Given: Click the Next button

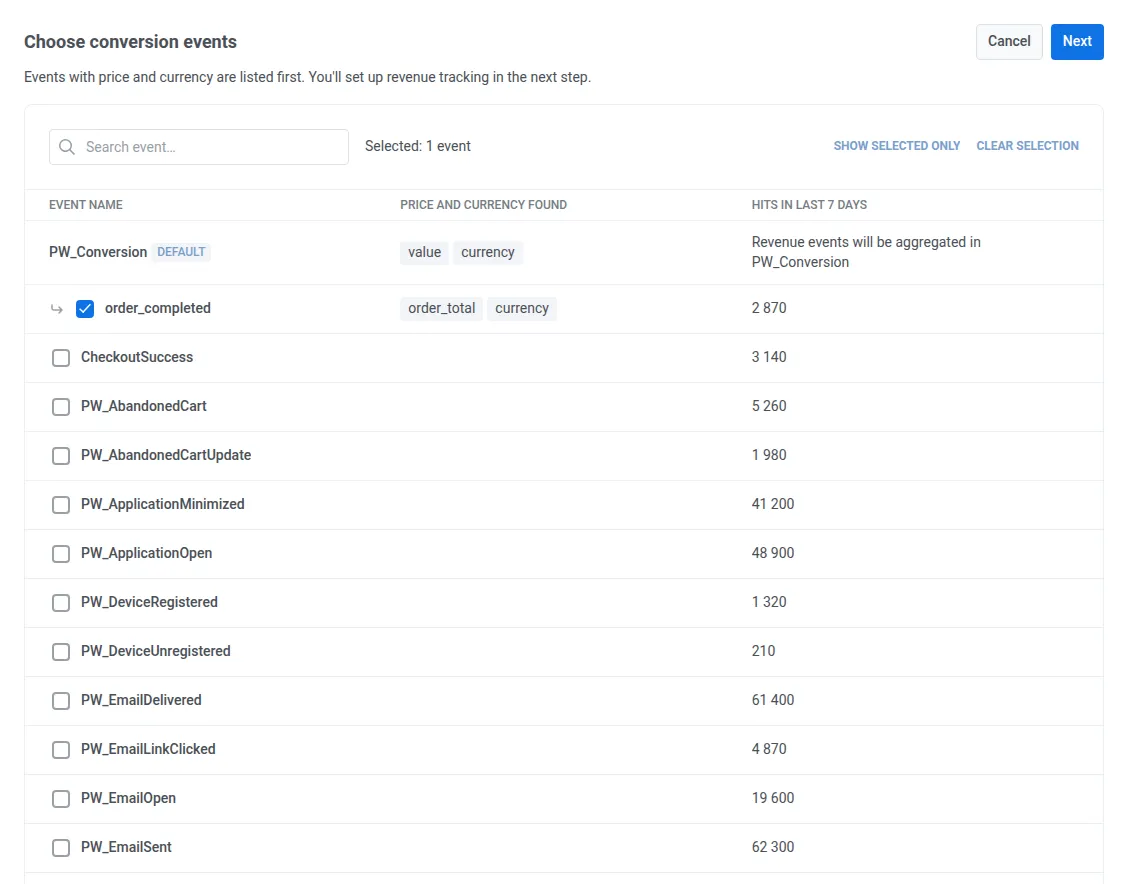Looking at the screenshot, I should tap(1077, 42).
